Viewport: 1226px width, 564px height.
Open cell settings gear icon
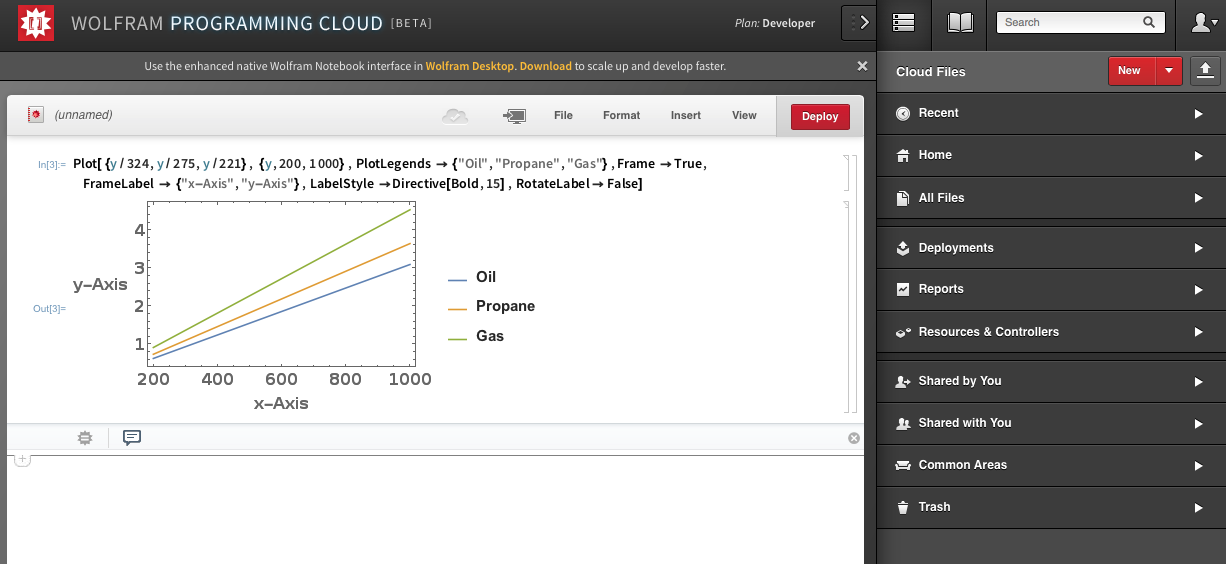click(x=85, y=438)
